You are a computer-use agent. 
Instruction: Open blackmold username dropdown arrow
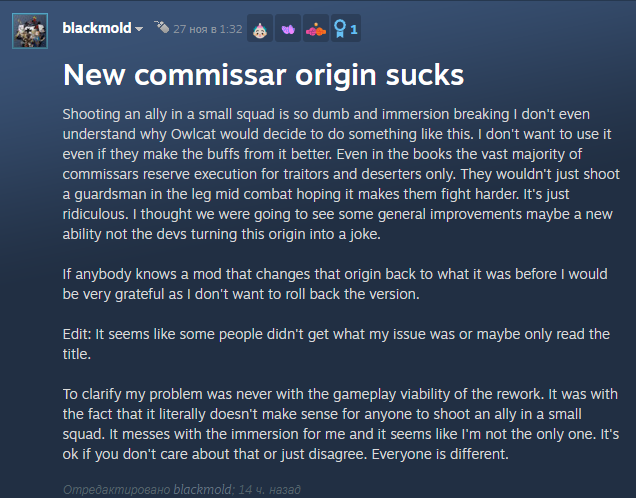click(139, 29)
